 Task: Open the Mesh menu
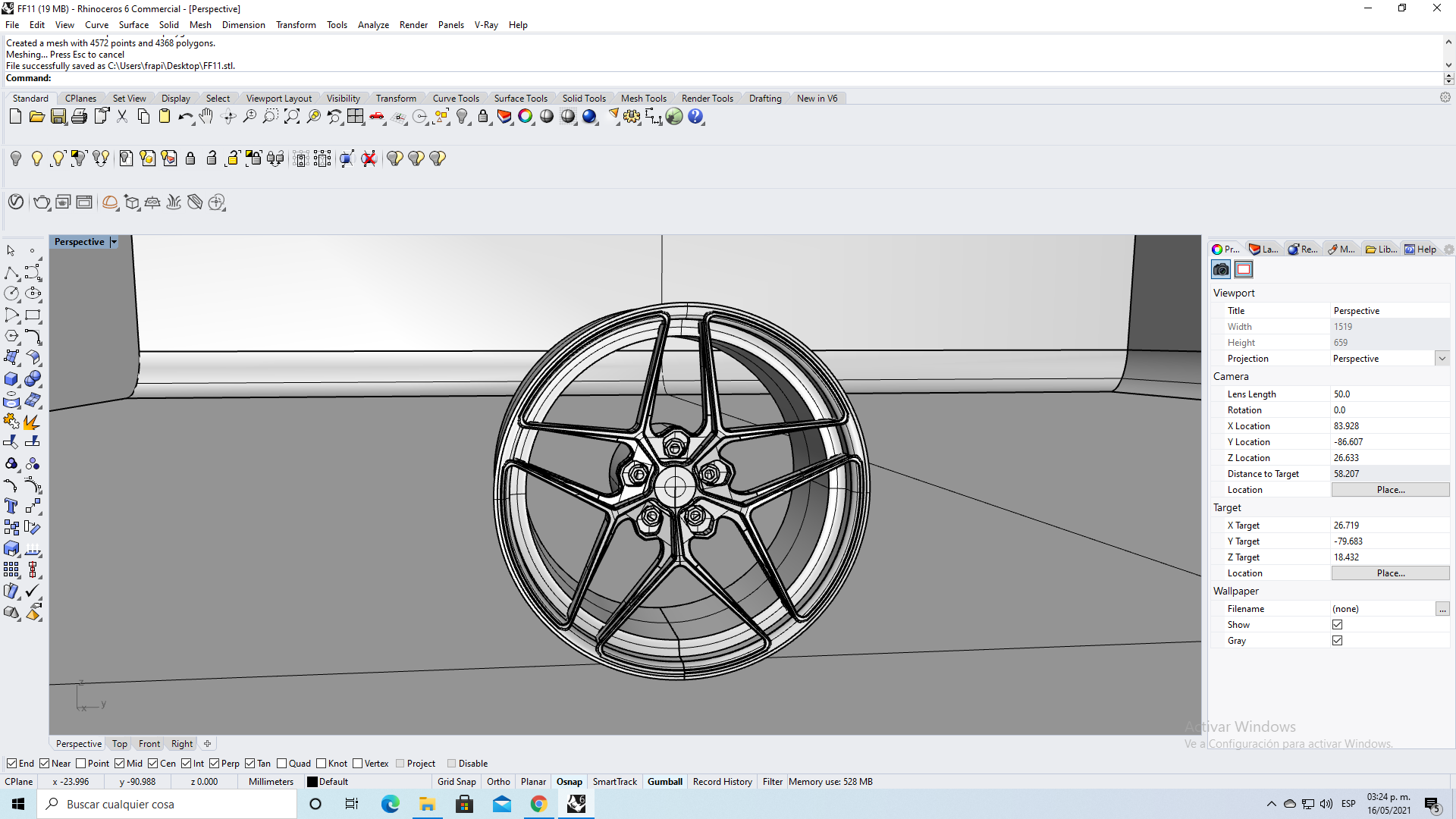pyautogui.click(x=200, y=25)
